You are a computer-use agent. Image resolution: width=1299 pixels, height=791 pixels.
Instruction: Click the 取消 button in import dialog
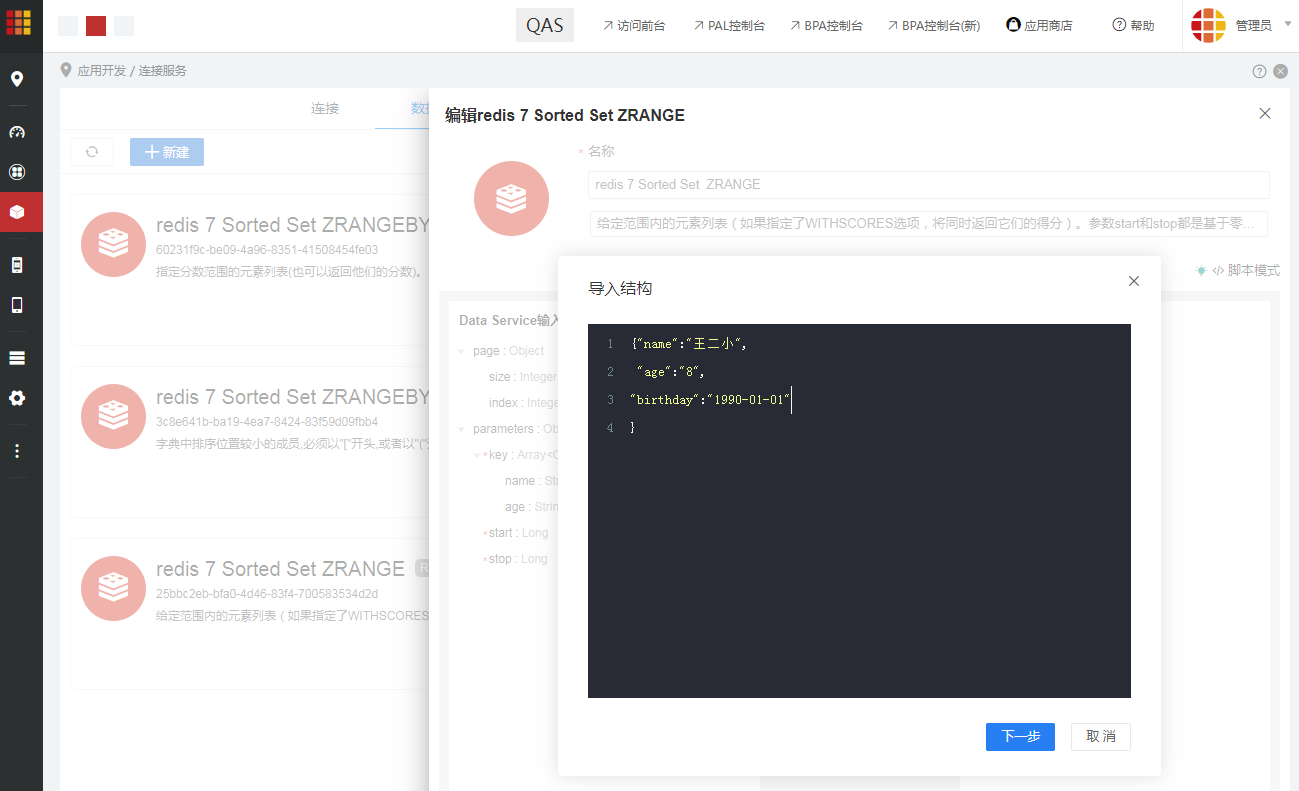[x=1100, y=737]
